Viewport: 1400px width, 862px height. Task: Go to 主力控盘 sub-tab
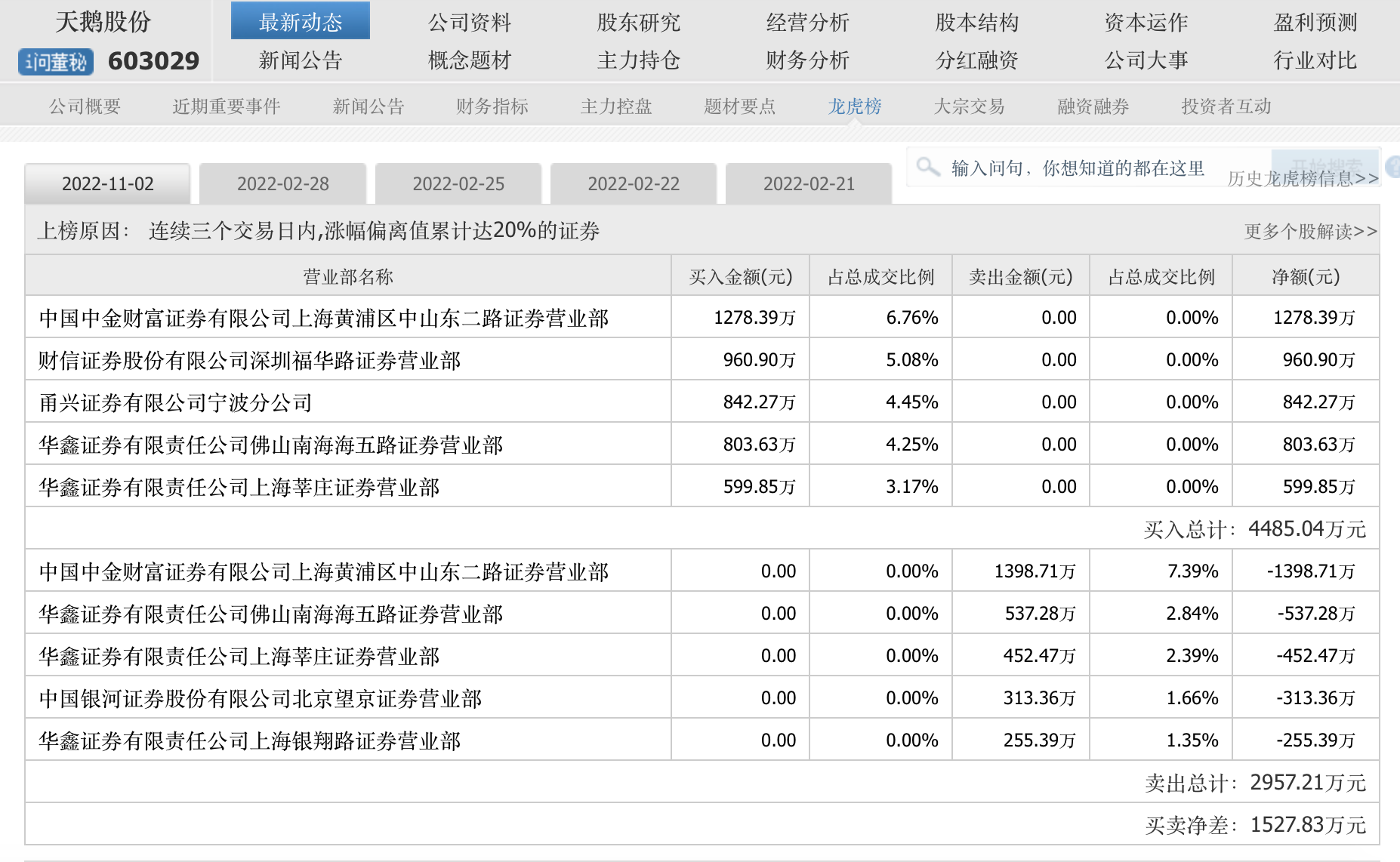[x=616, y=106]
